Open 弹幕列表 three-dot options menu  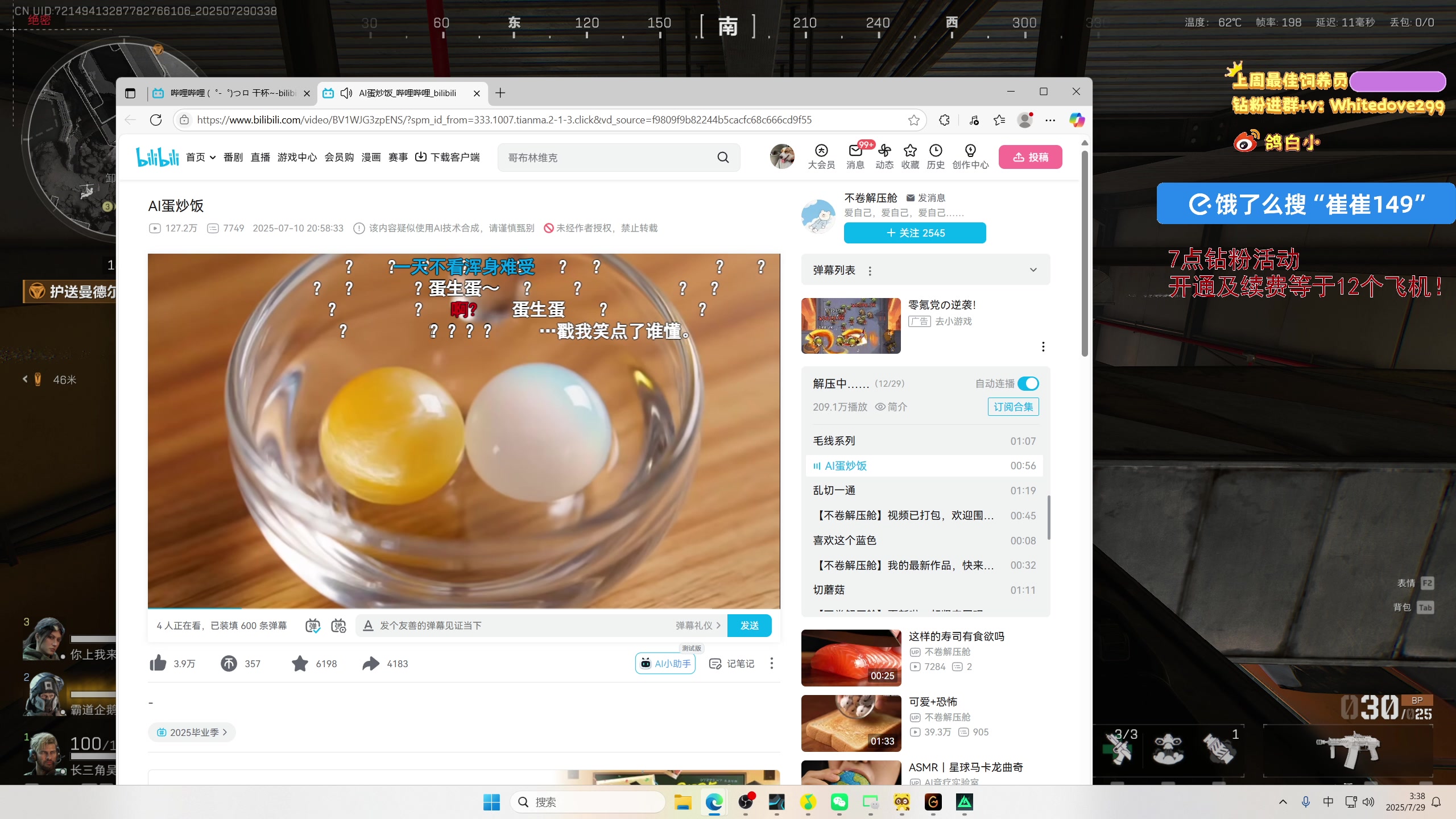870,271
